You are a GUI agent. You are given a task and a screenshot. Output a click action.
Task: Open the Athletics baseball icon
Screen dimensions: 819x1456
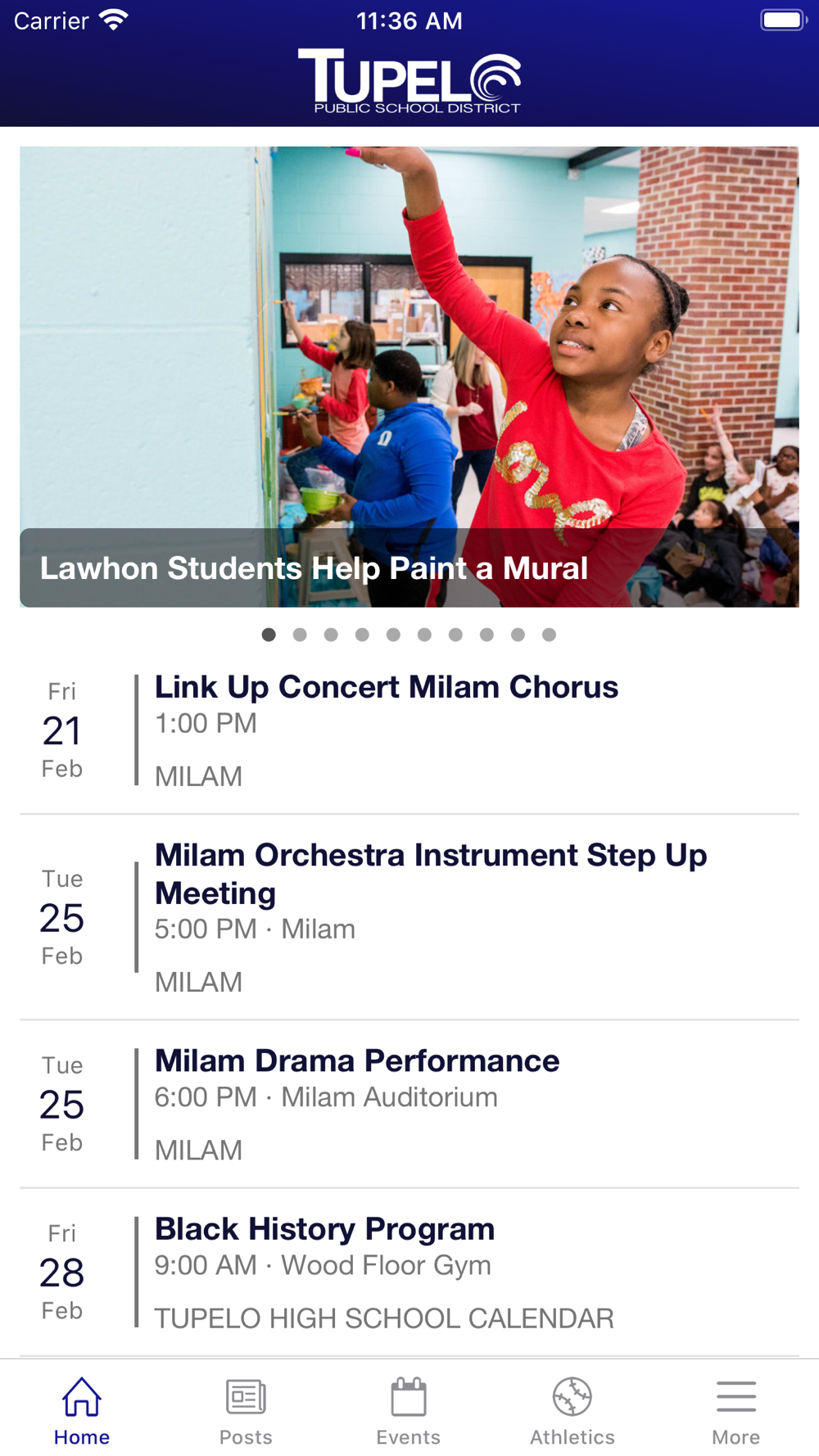click(x=572, y=1396)
